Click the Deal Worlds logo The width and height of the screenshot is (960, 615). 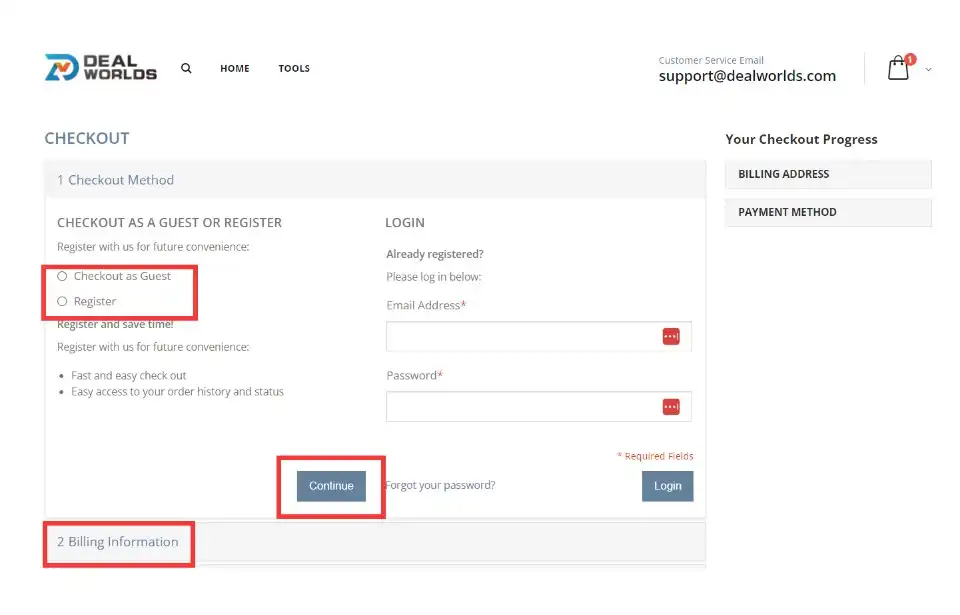(x=101, y=68)
